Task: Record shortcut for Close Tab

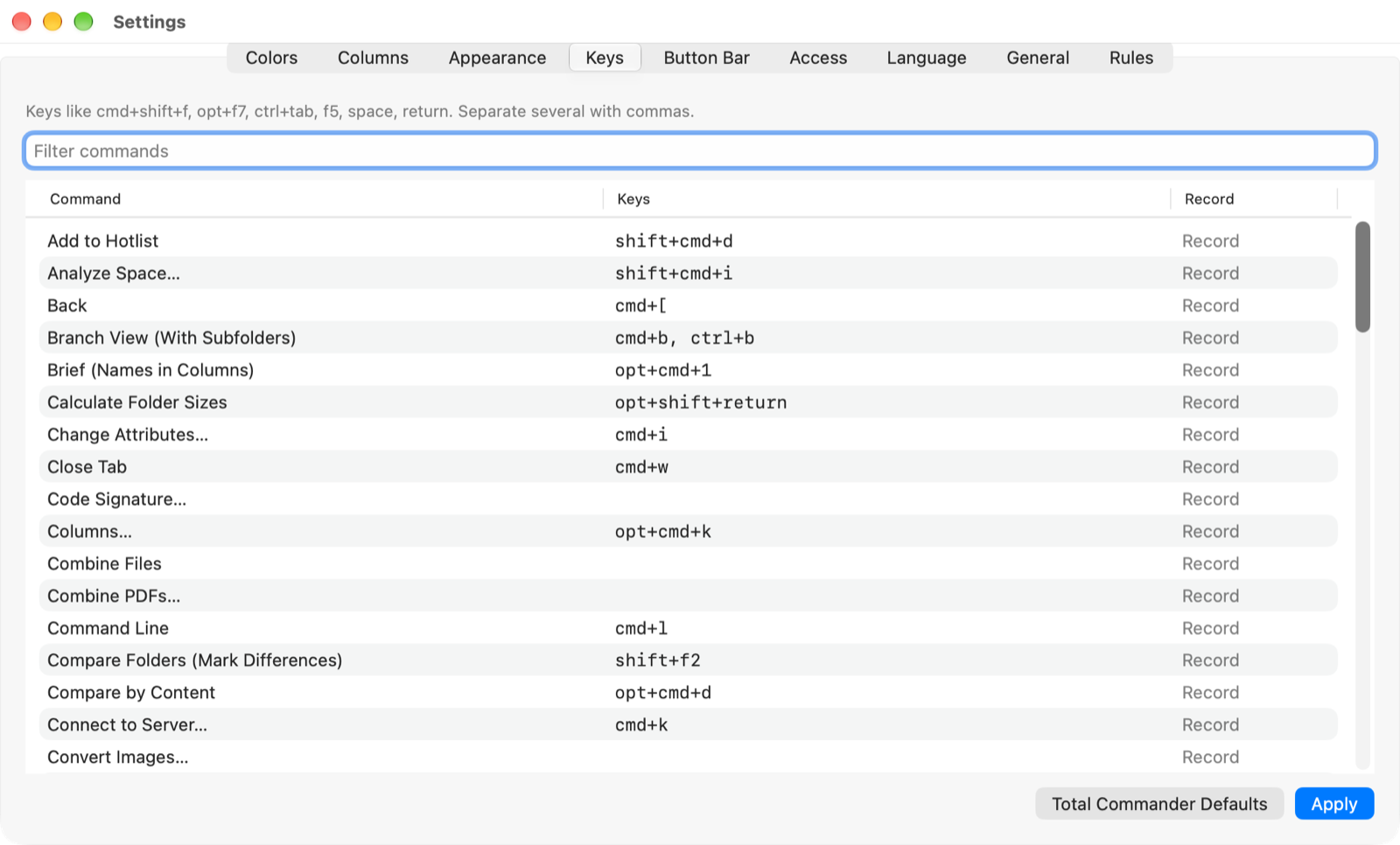Action: tap(1210, 467)
